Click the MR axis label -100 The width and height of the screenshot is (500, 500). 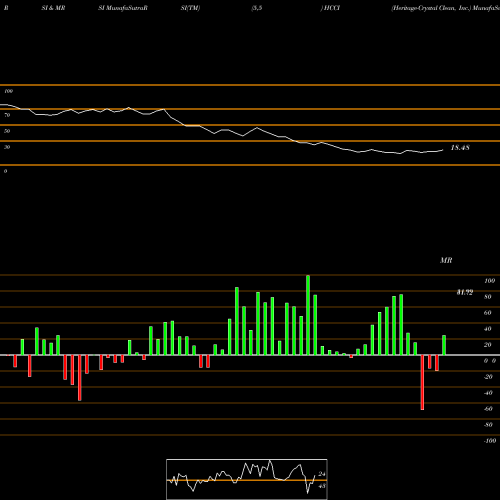click(x=490, y=441)
